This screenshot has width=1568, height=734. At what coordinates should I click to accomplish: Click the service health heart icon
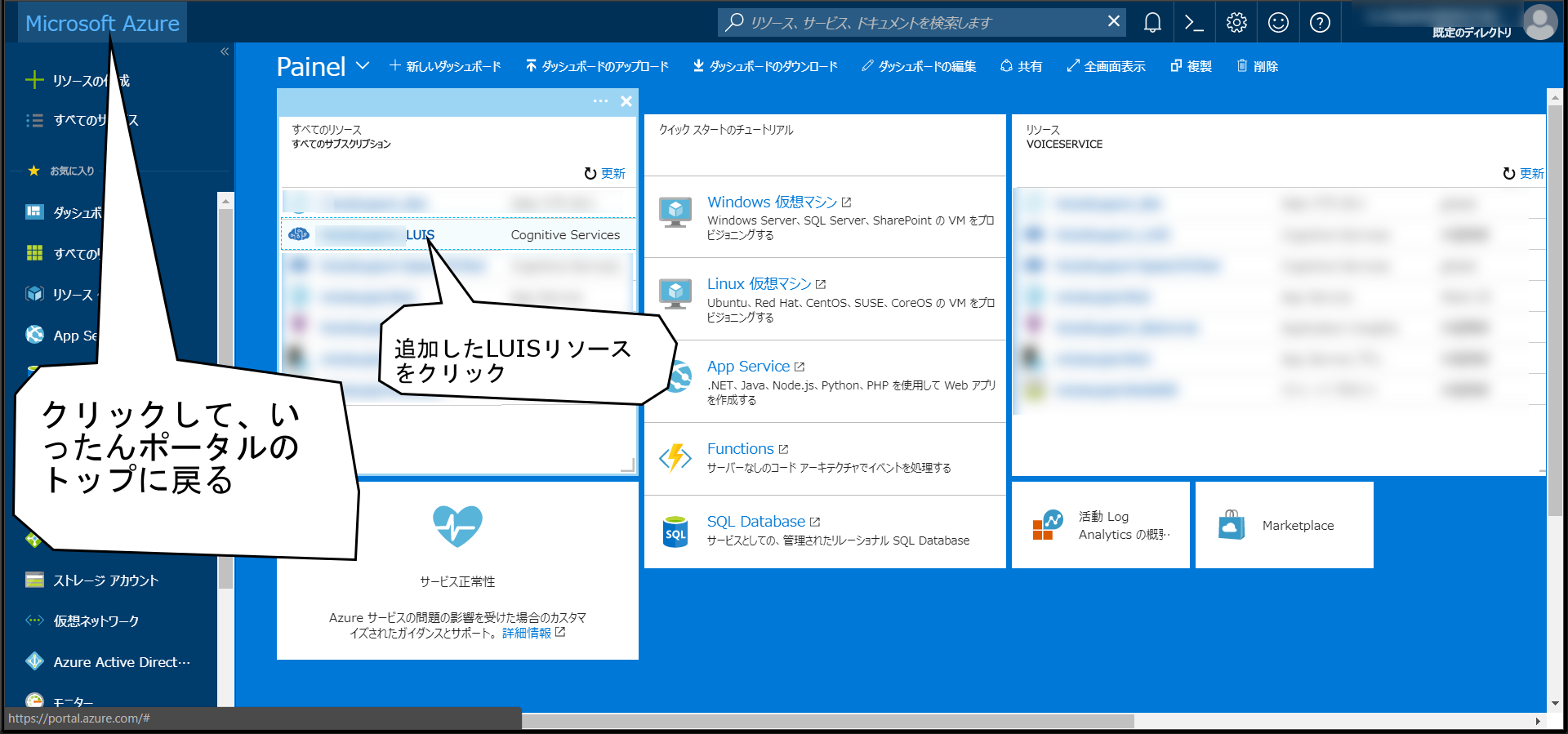coord(457,527)
